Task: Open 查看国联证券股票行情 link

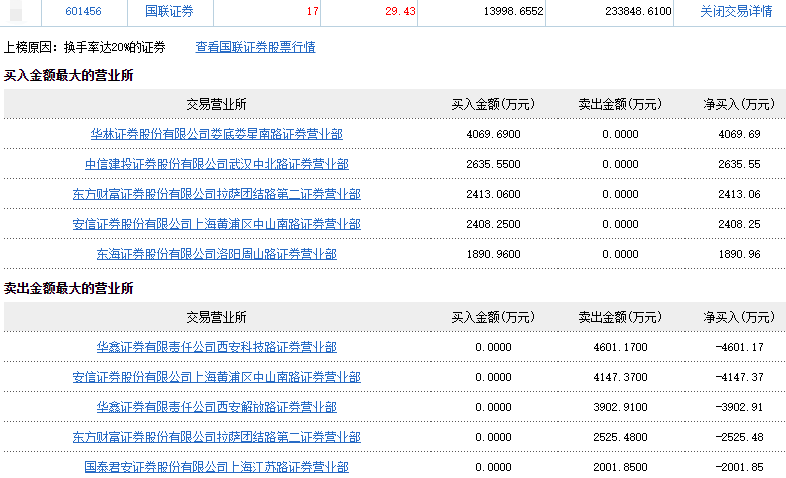Action: 255,47
